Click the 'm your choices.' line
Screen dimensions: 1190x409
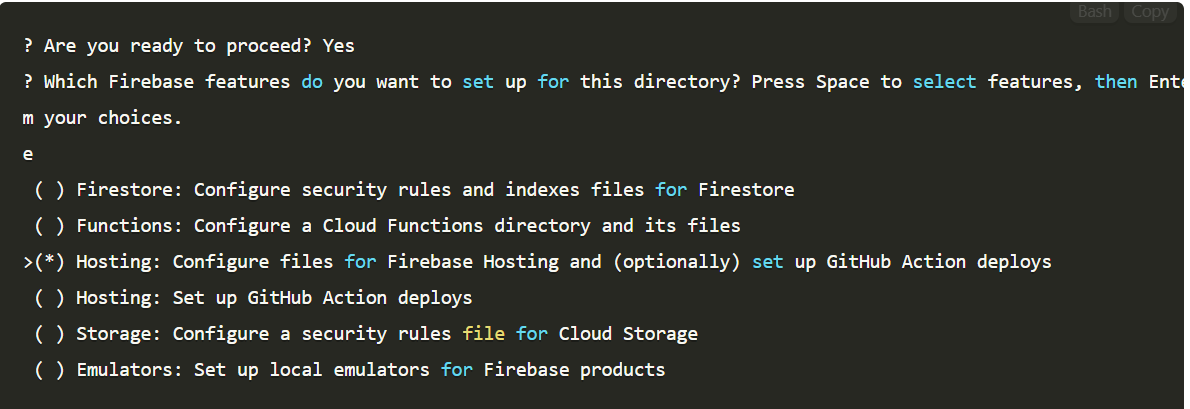[102, 118]
